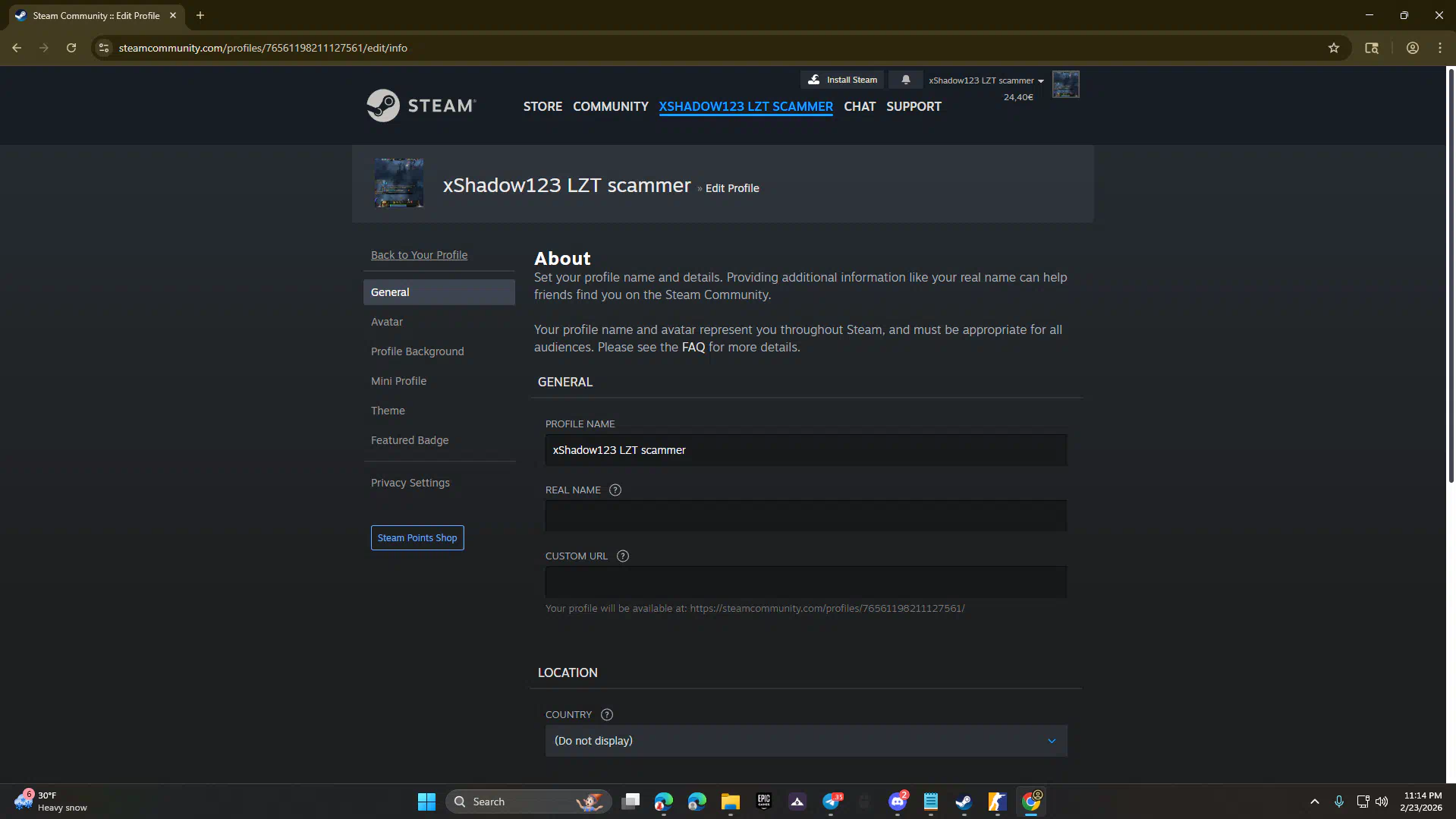Click the Steam logo in header
1456x819 pixels.
coord(421,106)
